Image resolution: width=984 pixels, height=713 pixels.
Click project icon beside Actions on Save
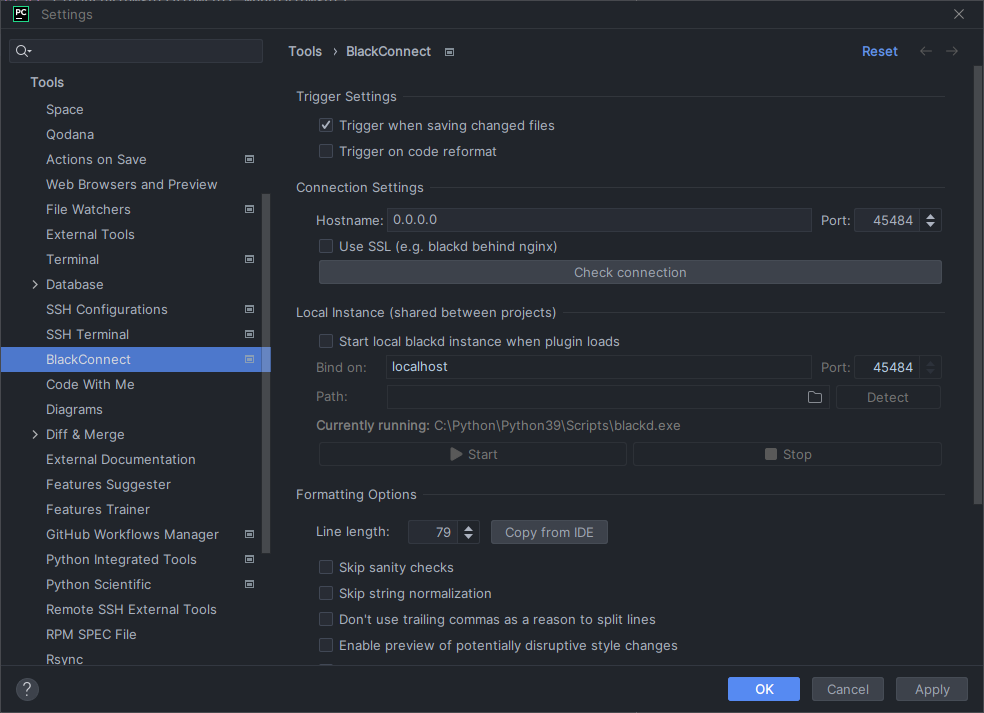249,159
